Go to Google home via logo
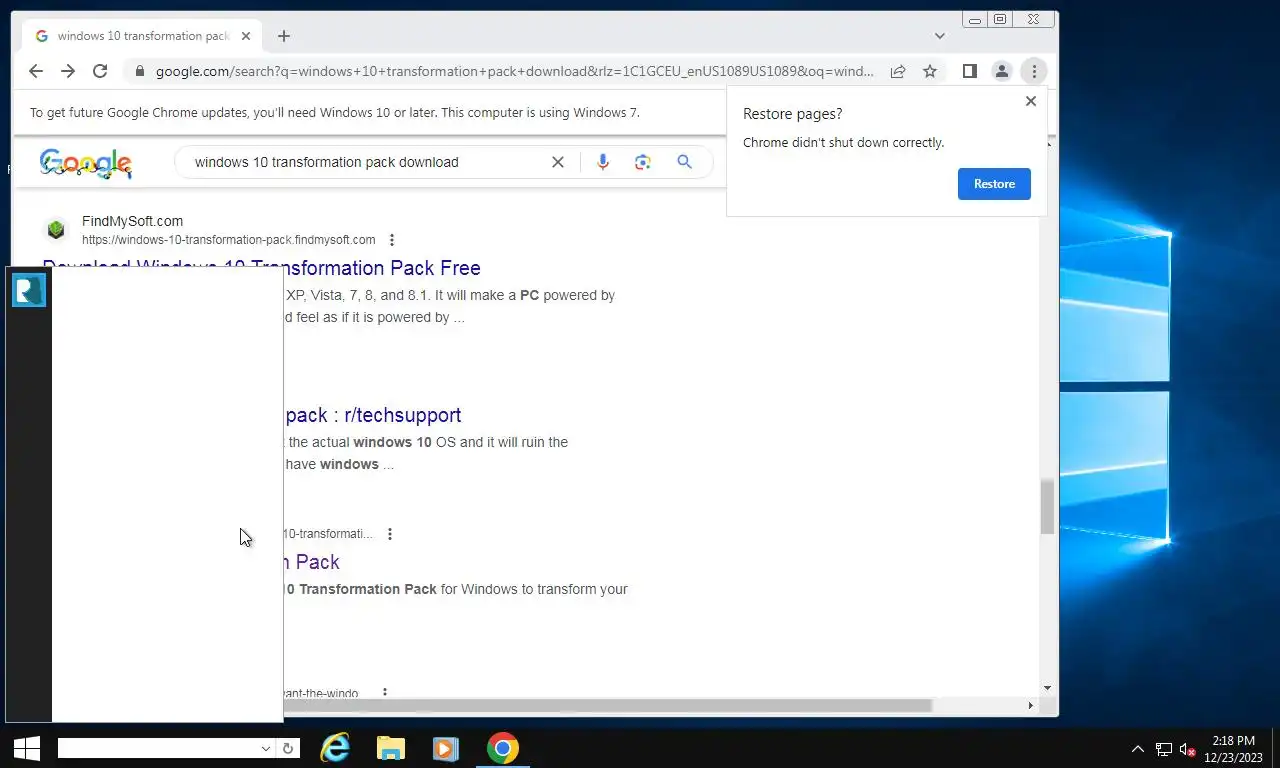Viewport: 1280px width, 768px height. click(x=86, y=163)
